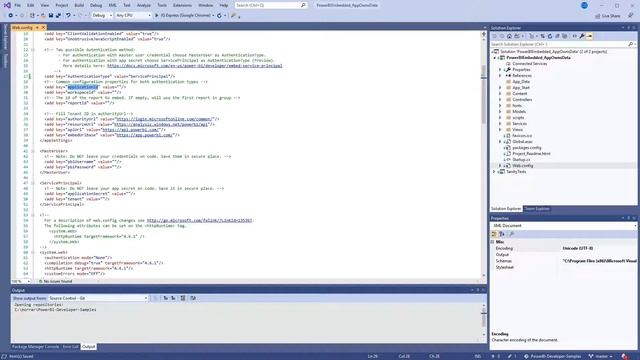Expand the Properties node in Solution Explorer
The image size is (640, 360).
pyautogui.click(x=500, y=70)
